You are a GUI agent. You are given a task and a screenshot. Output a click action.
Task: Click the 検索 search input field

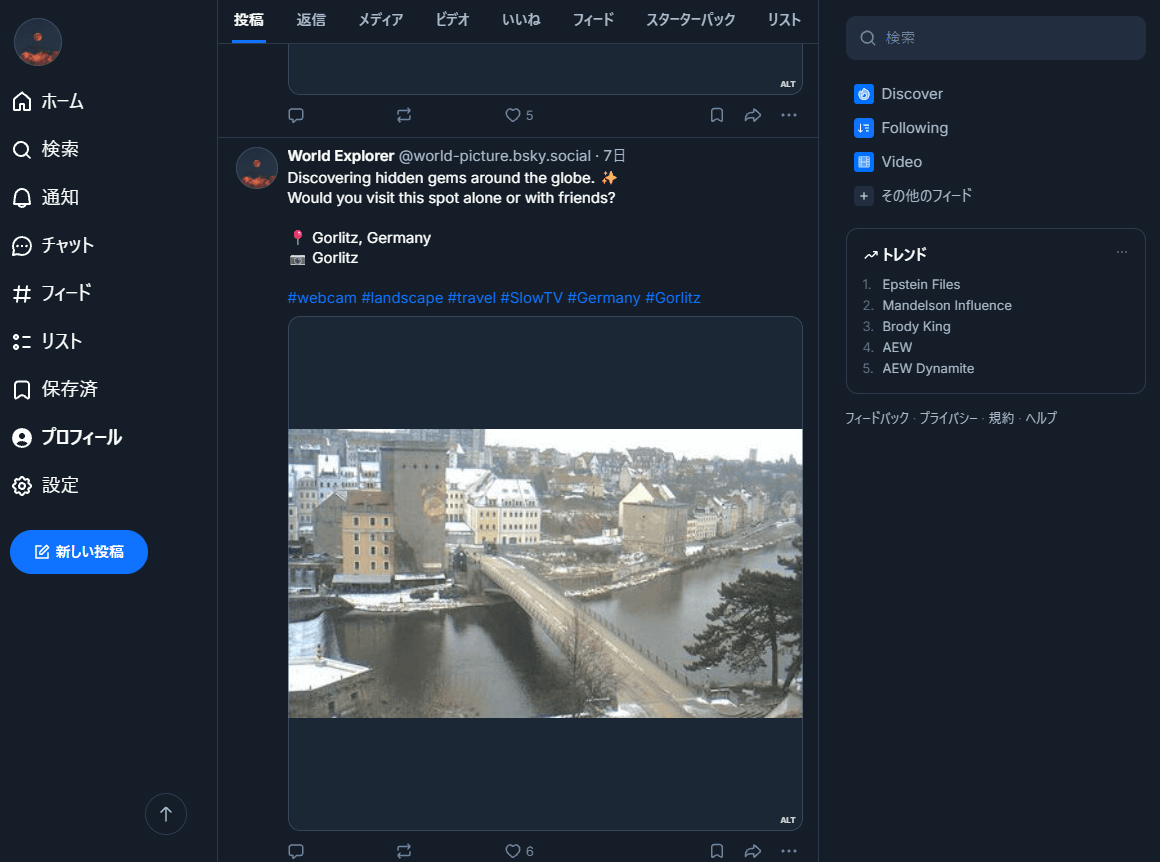(x=996, y=37)
